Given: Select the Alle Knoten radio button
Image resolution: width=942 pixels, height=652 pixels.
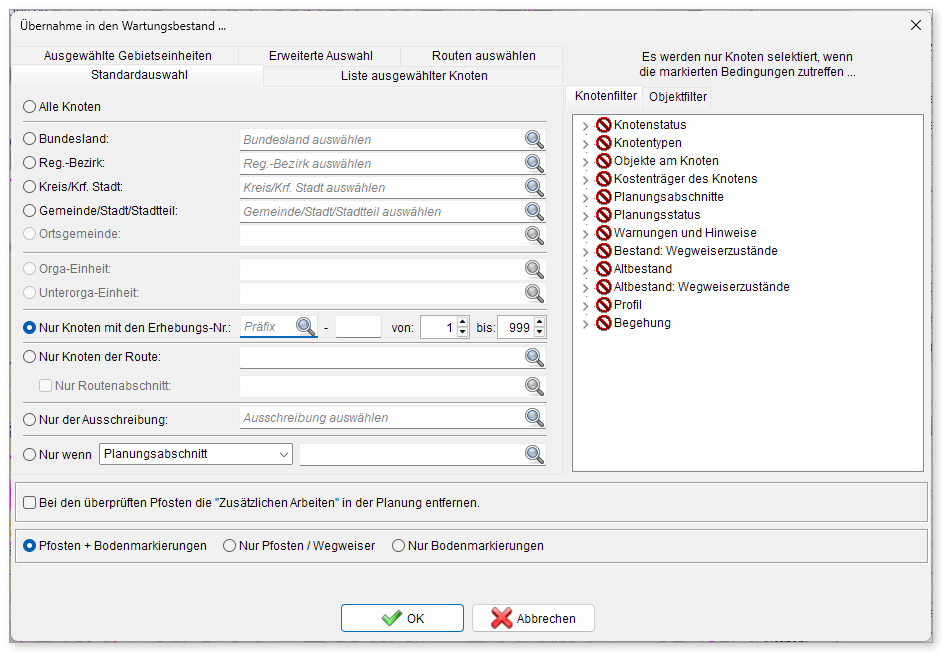Looking at the screenshot, I should (x=29, y=107).
